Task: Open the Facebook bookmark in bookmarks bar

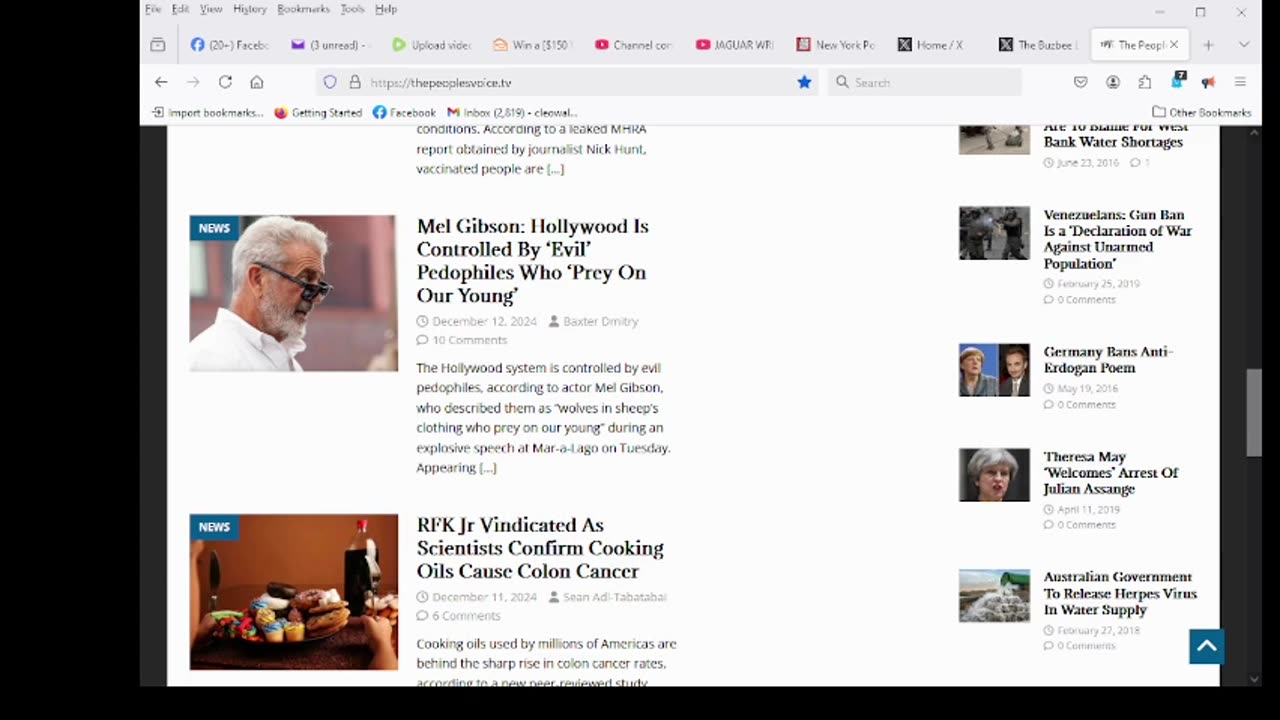Action: tap(404, 112)
